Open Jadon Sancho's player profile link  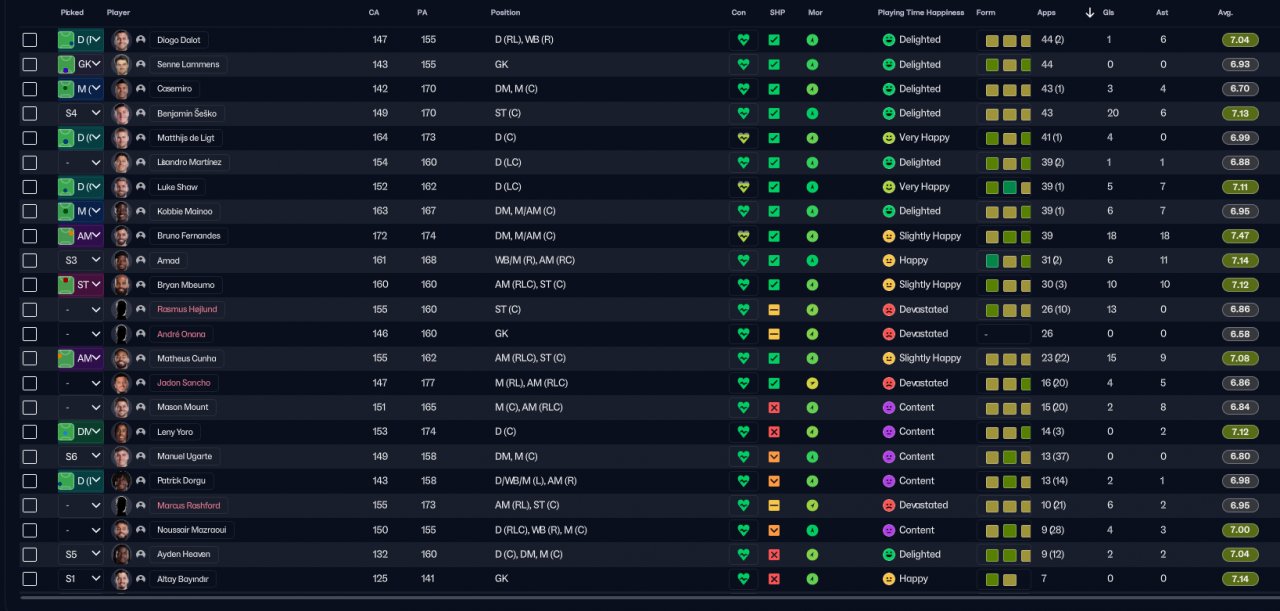[x=183, y=383]
